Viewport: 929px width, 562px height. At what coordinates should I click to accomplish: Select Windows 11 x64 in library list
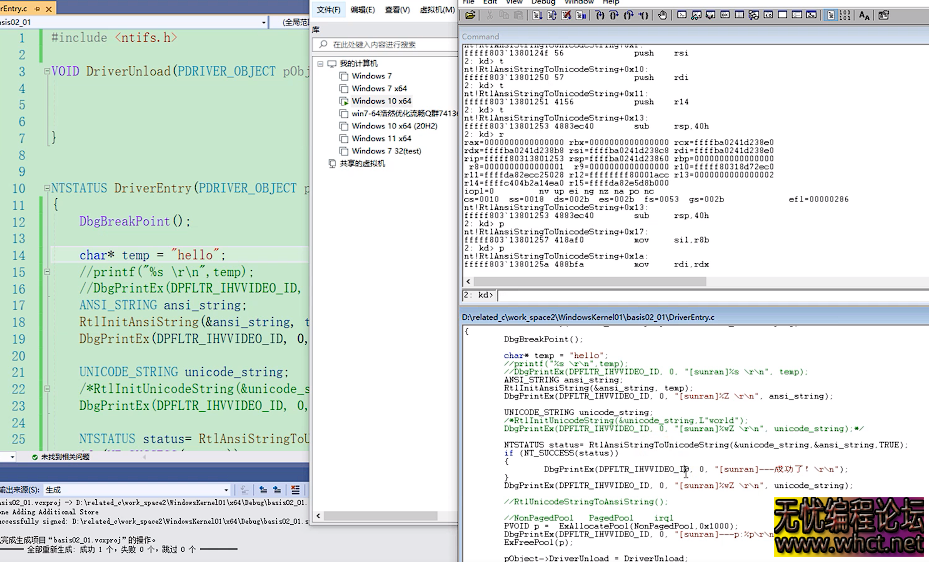381,139
